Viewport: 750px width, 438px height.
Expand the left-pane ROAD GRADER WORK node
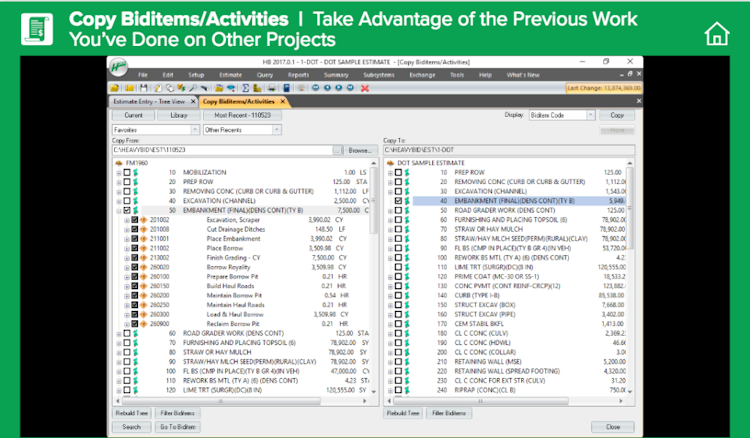119,334
